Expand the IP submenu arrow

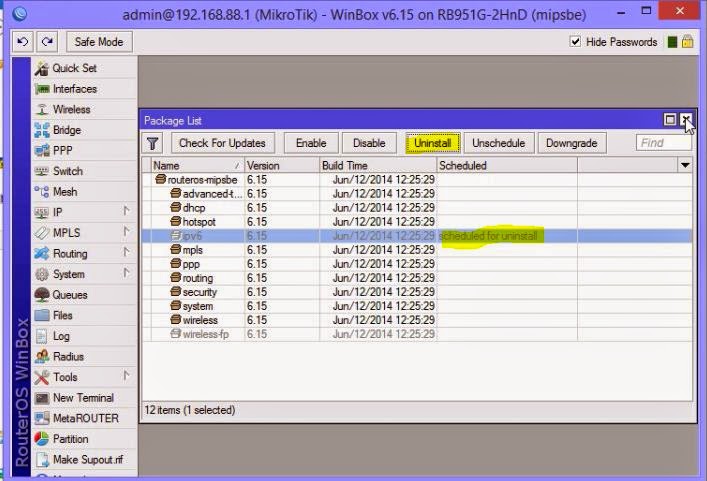pos(127,211)
